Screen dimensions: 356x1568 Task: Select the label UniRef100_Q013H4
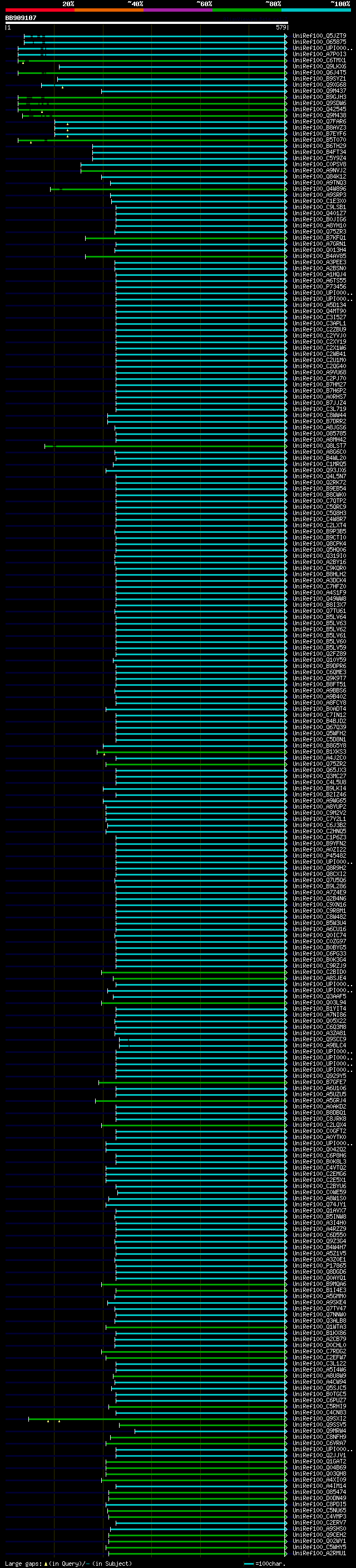(x=319, y=250)
